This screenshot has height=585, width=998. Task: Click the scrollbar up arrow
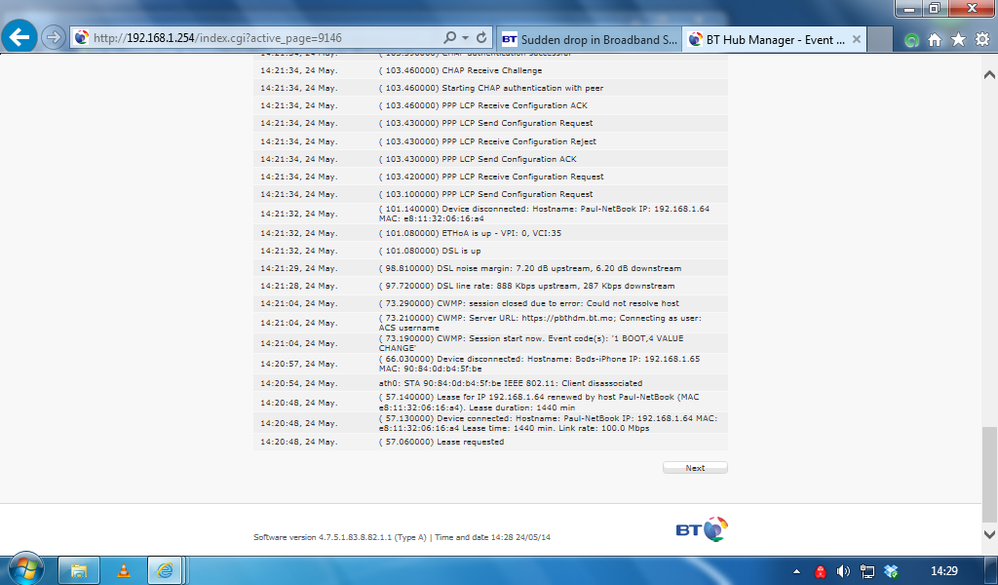[989, 74]
